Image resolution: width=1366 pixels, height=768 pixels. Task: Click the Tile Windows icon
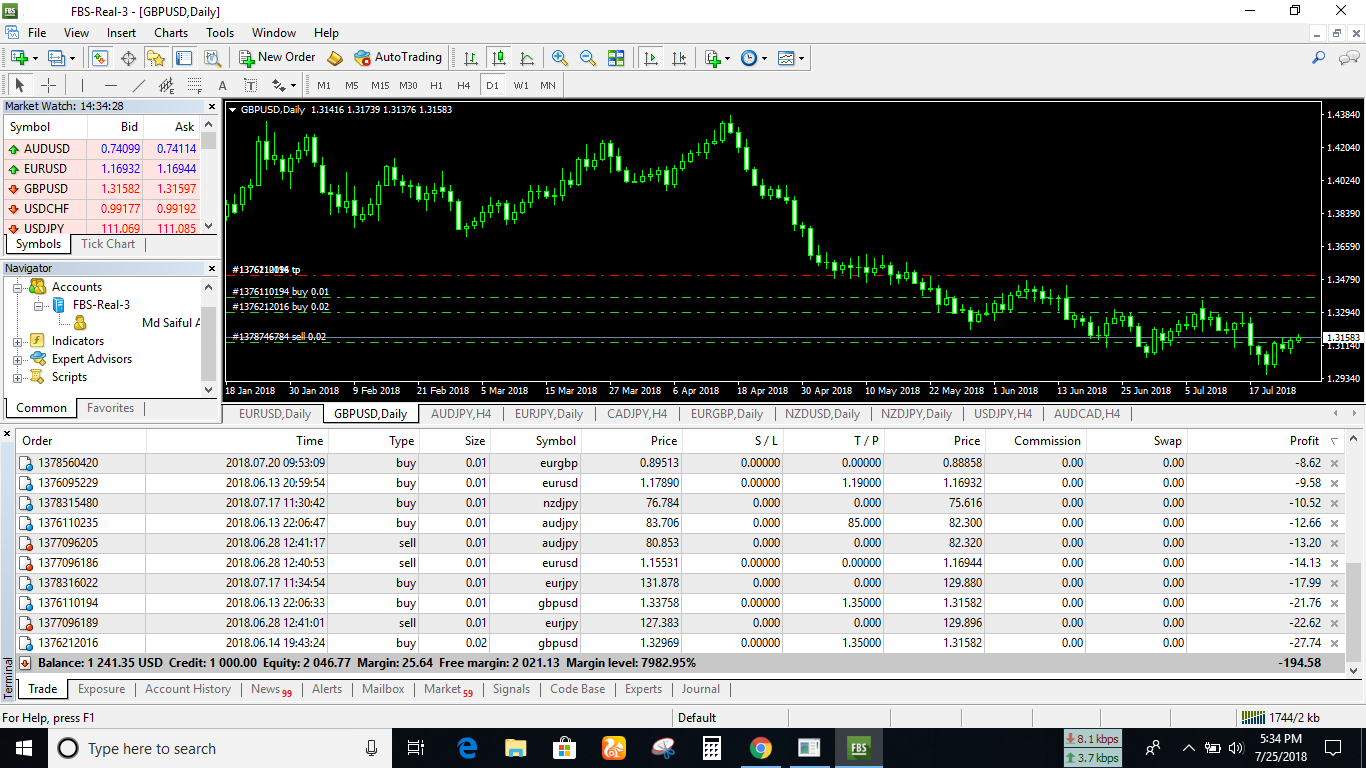(616, 58)
